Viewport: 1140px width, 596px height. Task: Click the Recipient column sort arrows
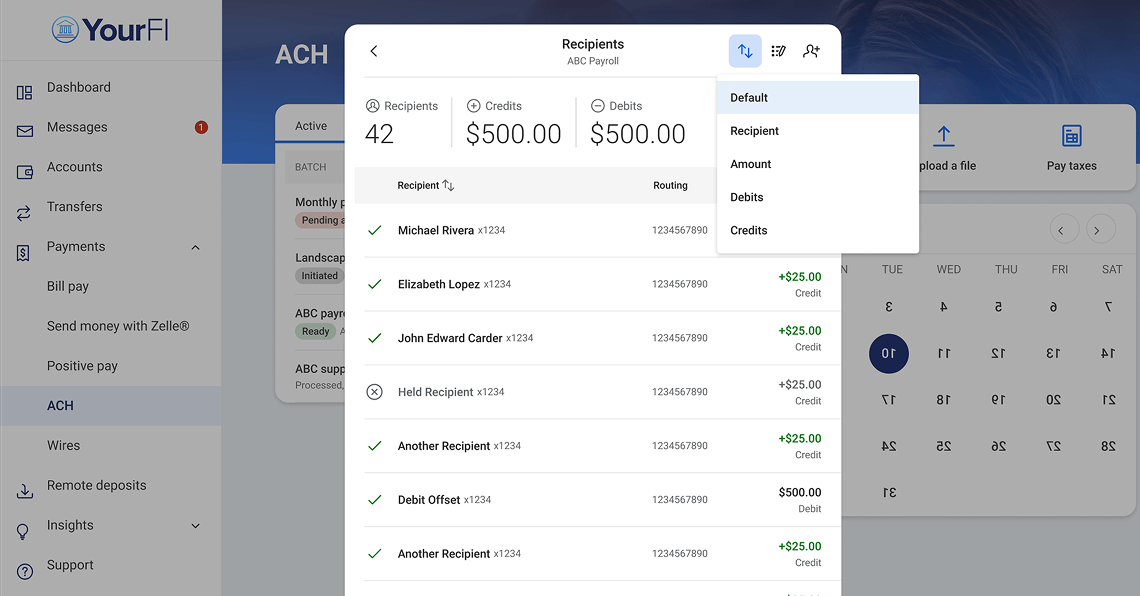[449, 185]
